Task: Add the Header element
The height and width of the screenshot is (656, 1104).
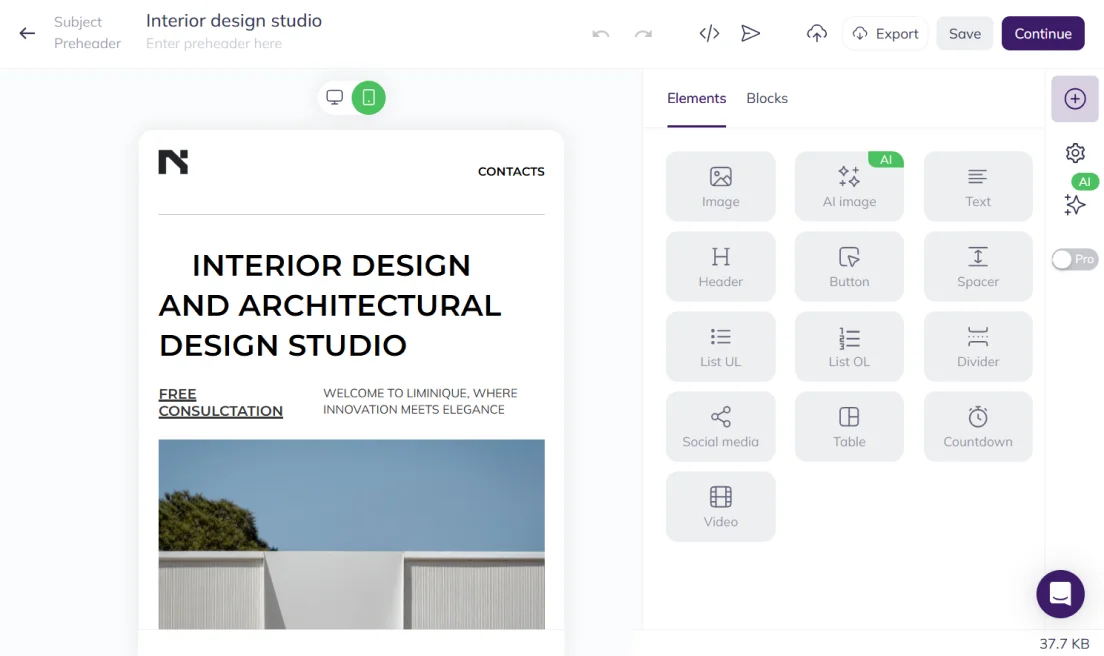Action: [x=720, y=267]
